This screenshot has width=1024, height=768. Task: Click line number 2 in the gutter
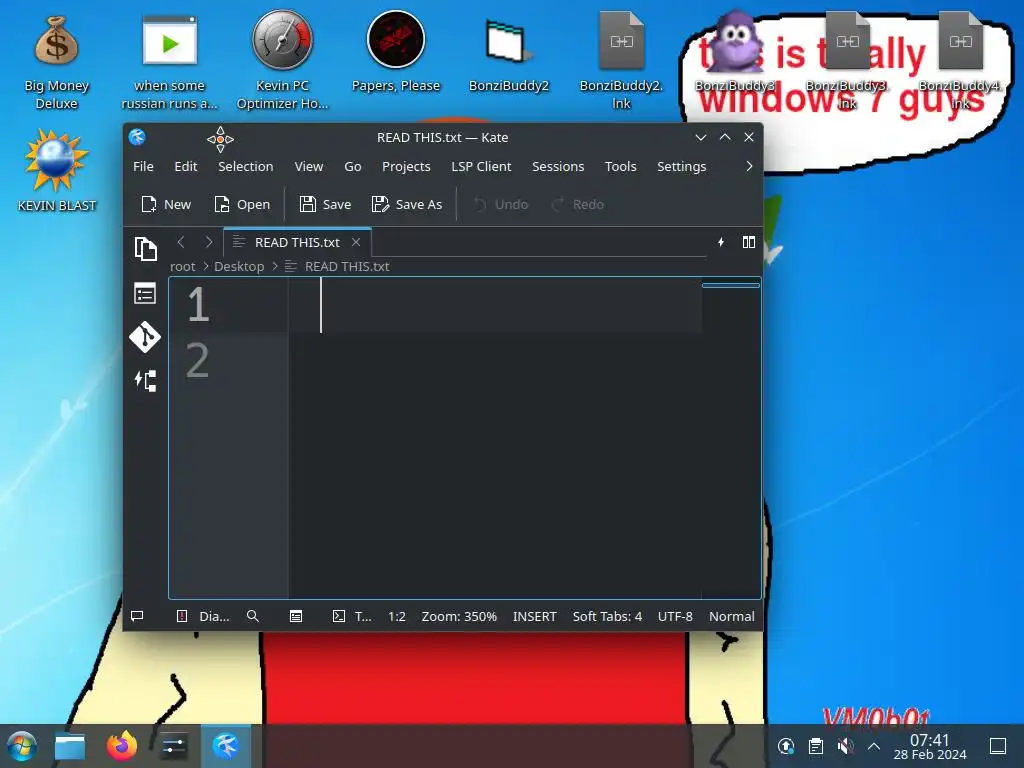[197, 360]
